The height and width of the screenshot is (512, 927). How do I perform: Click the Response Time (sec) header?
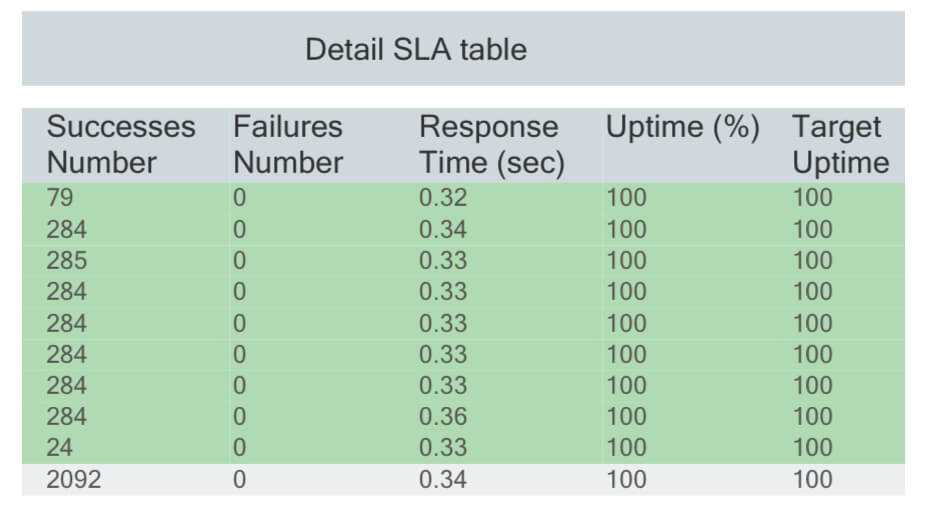(x=492, y=144)
